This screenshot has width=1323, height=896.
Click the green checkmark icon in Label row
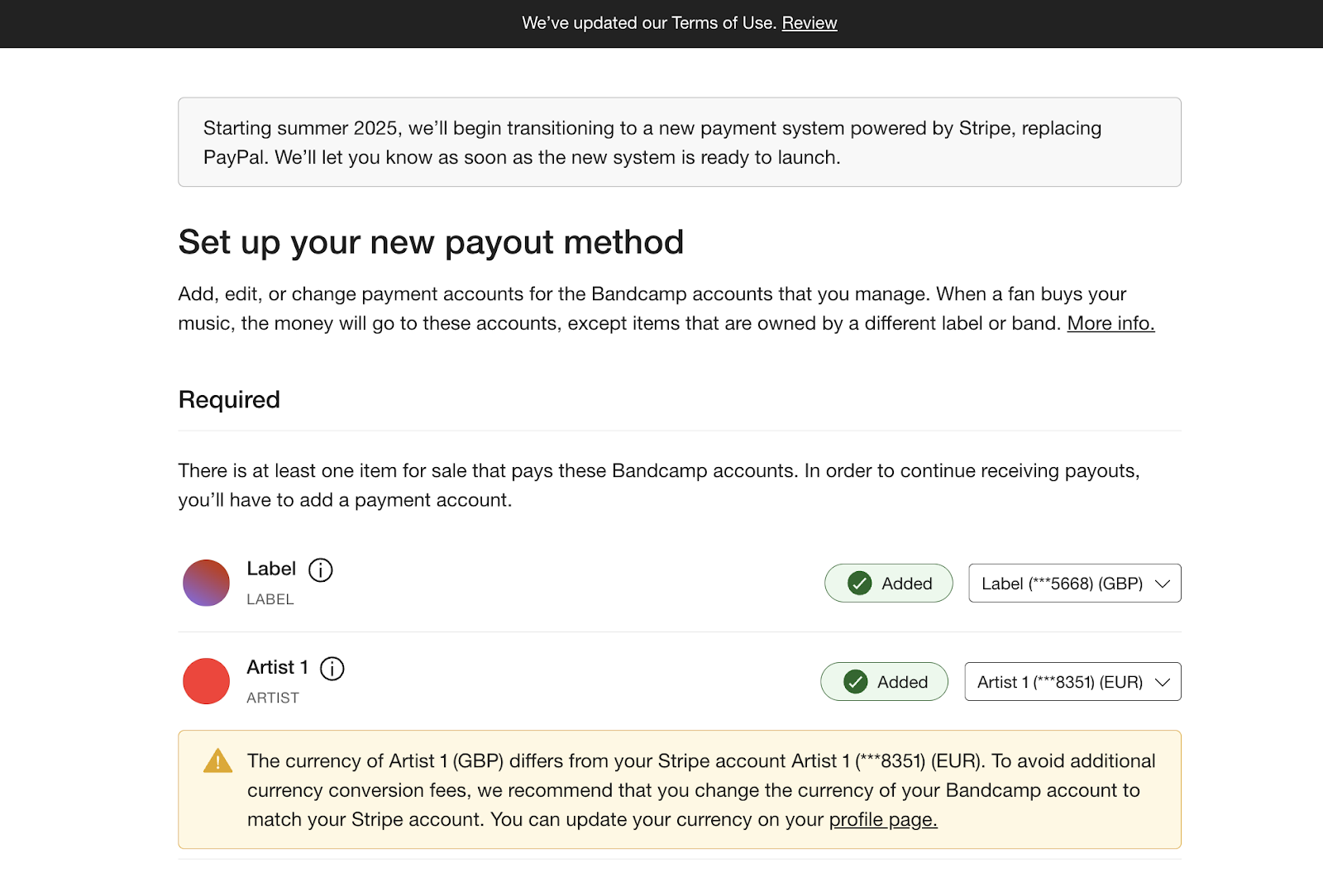pos(860,584)
